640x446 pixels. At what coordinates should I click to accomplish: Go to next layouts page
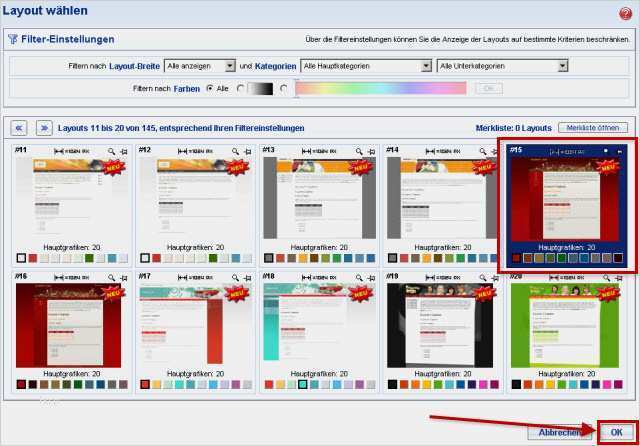[x=43, y=128]
